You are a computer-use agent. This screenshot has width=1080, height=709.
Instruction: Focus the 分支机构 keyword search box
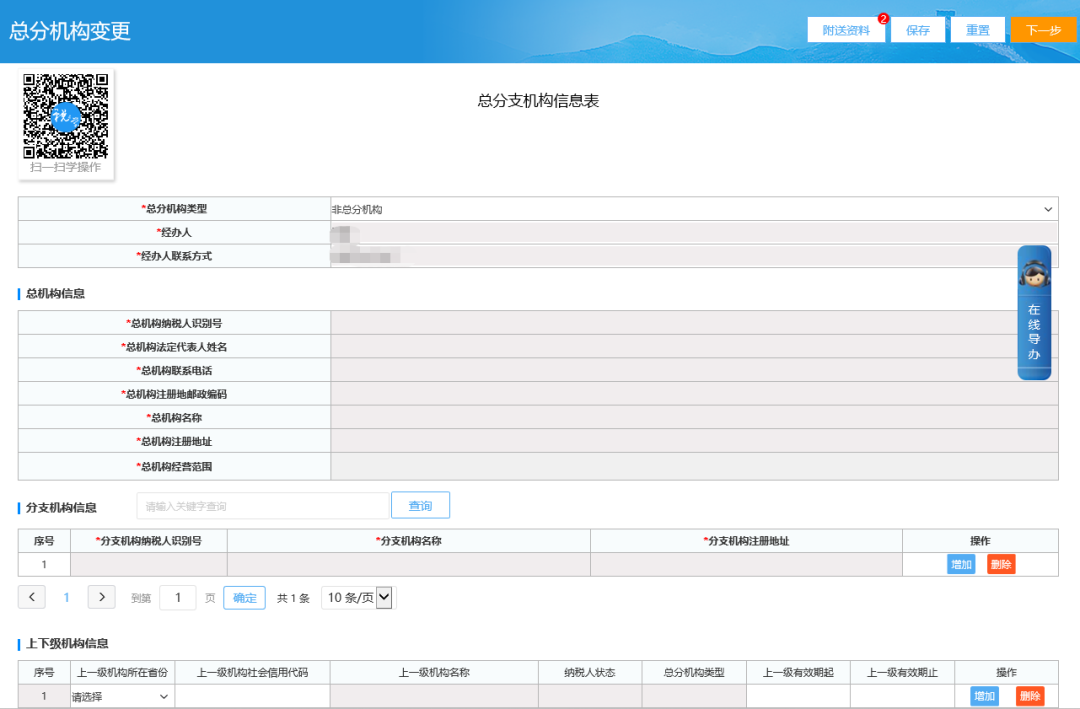point(262,506)
